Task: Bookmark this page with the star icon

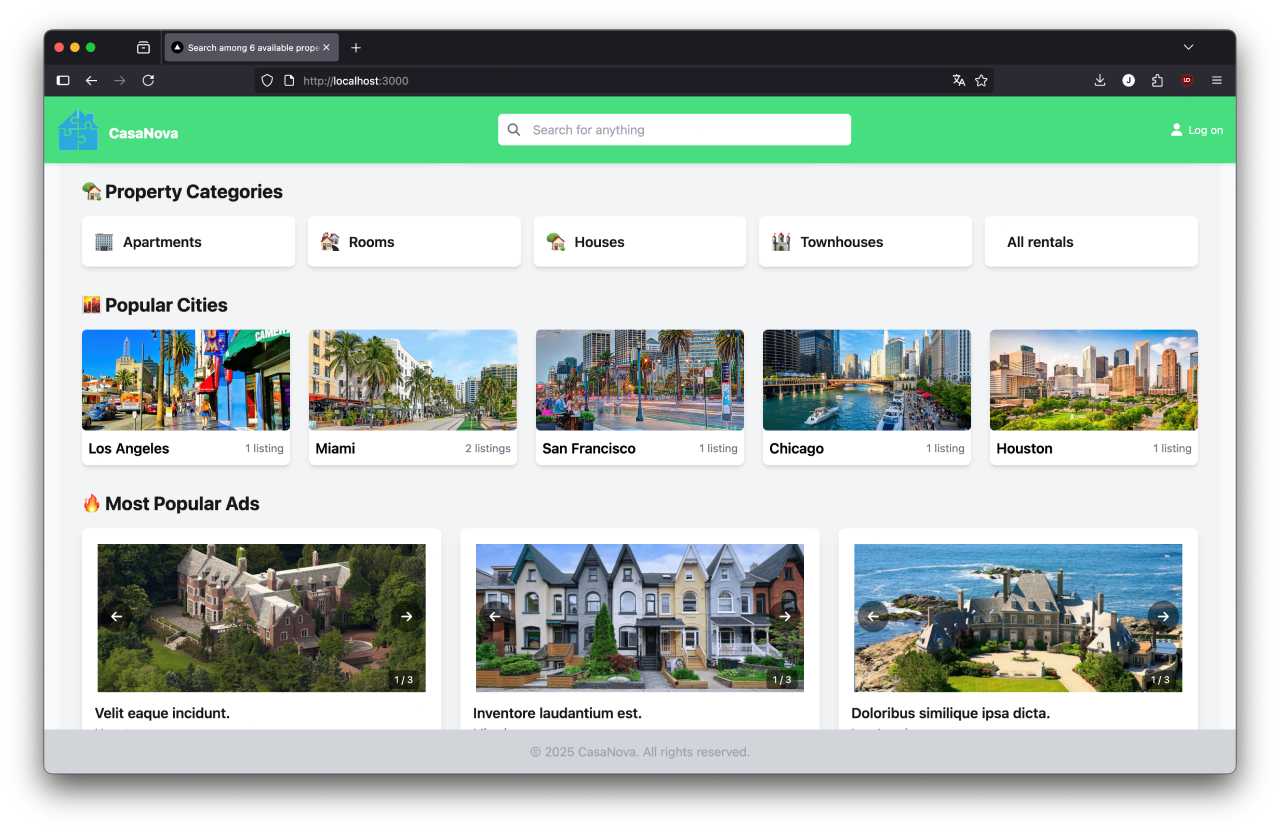Action: tap(981, 81)
